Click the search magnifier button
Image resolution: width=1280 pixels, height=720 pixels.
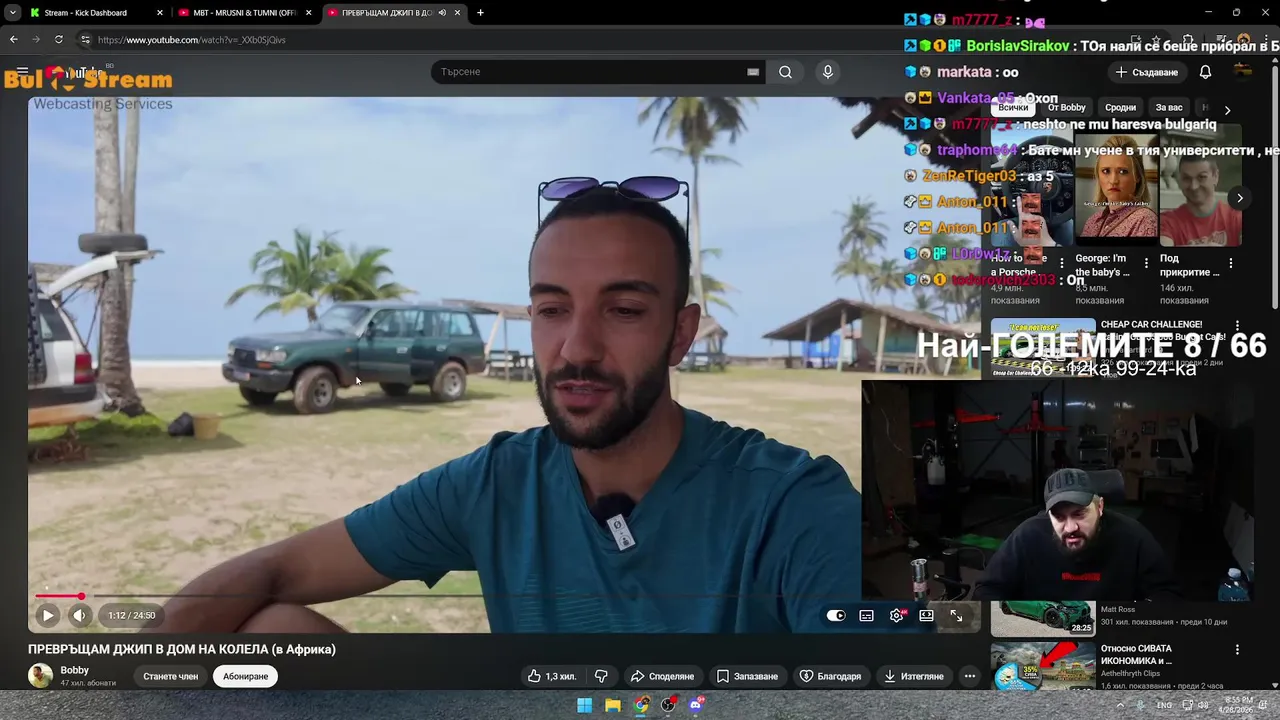coord(785,72)
